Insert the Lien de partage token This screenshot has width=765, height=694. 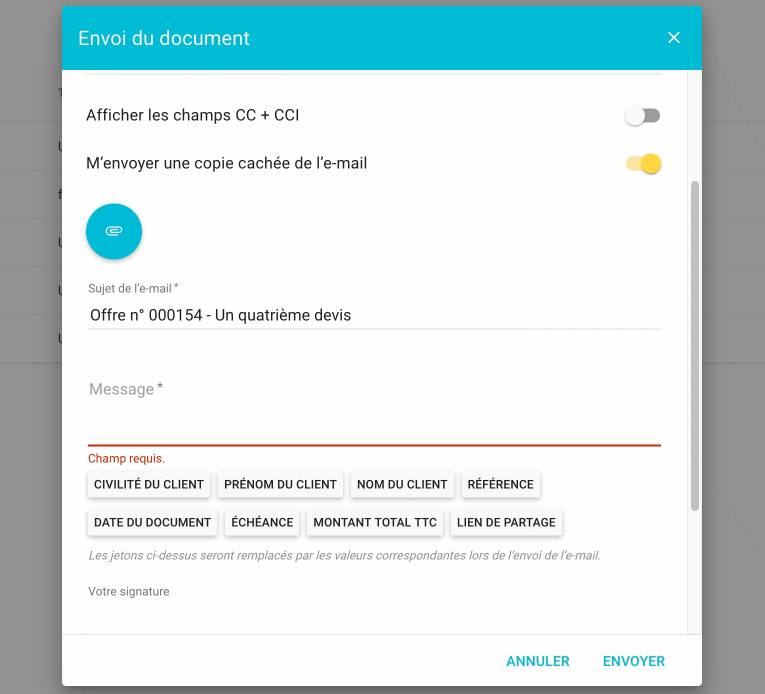point(506,522)
